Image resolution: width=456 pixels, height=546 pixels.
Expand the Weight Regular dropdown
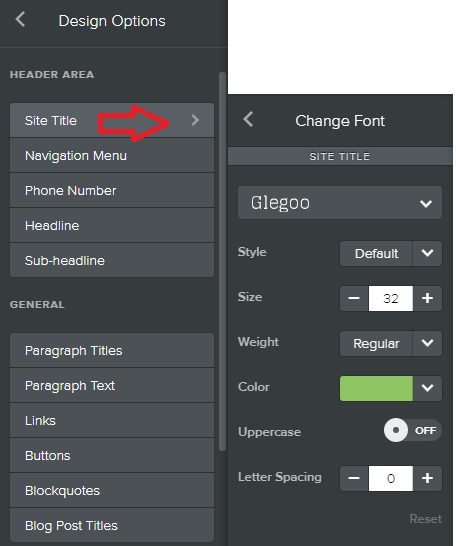(x=427, y=343)
